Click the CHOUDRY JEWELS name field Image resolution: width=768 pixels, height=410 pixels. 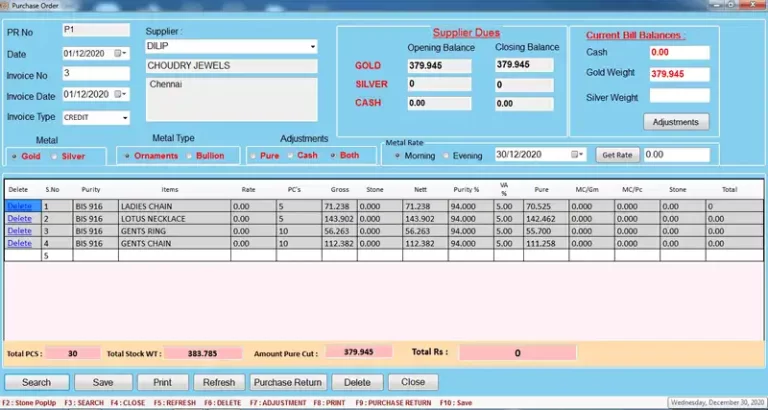(232, 66)
